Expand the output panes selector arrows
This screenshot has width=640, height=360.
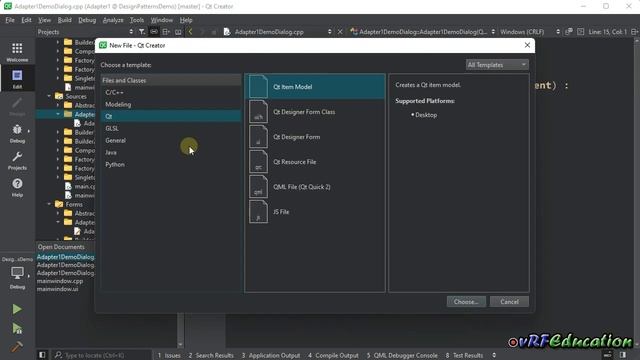point(494,355)
